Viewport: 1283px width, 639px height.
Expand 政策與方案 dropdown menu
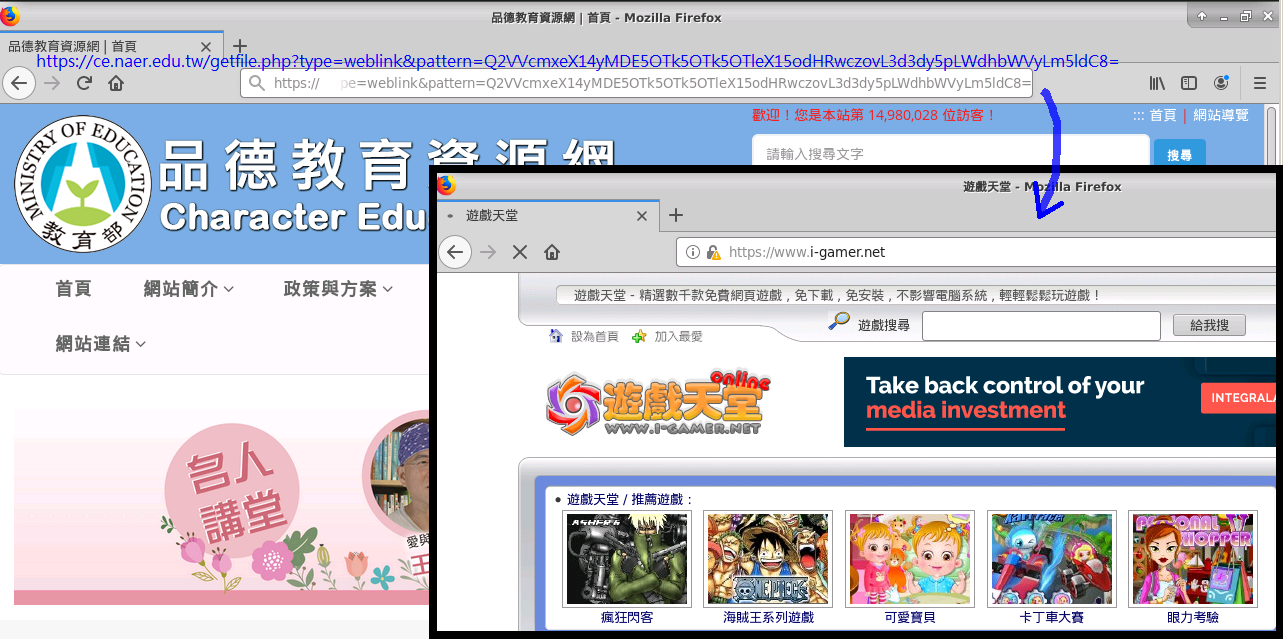[x=339, y=289]
